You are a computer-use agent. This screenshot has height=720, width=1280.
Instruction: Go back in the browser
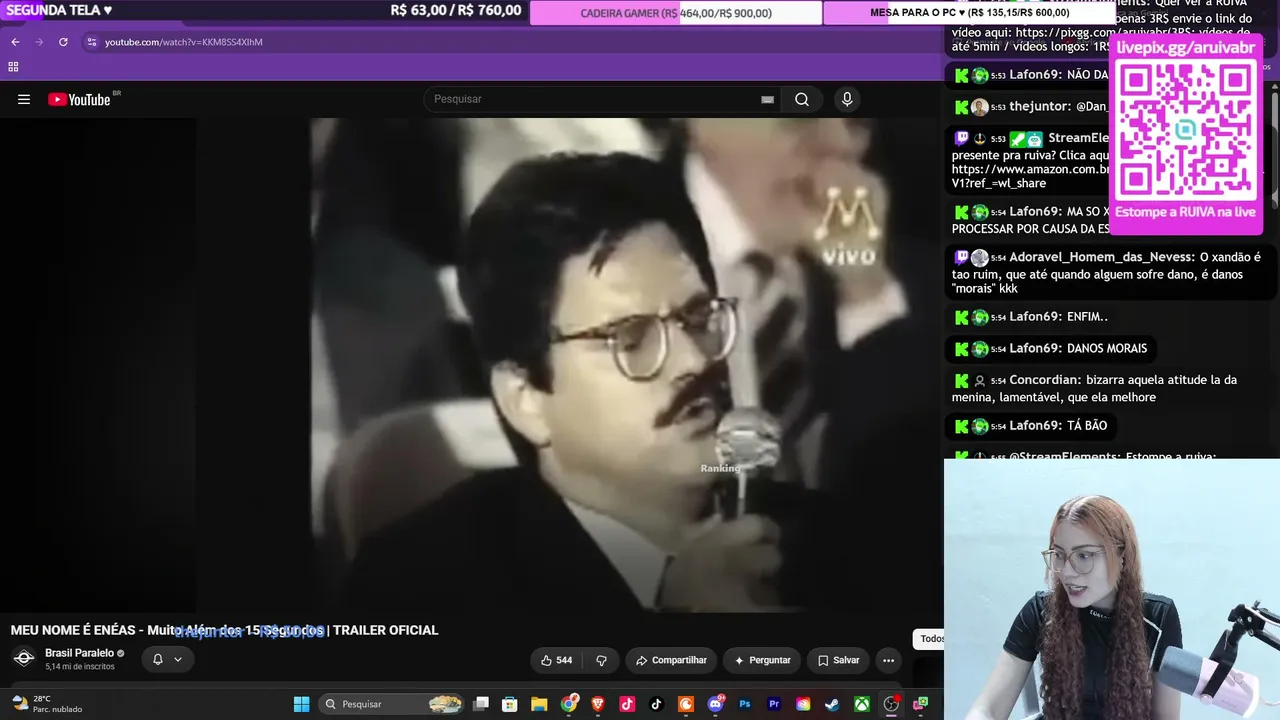pos(15,42)
